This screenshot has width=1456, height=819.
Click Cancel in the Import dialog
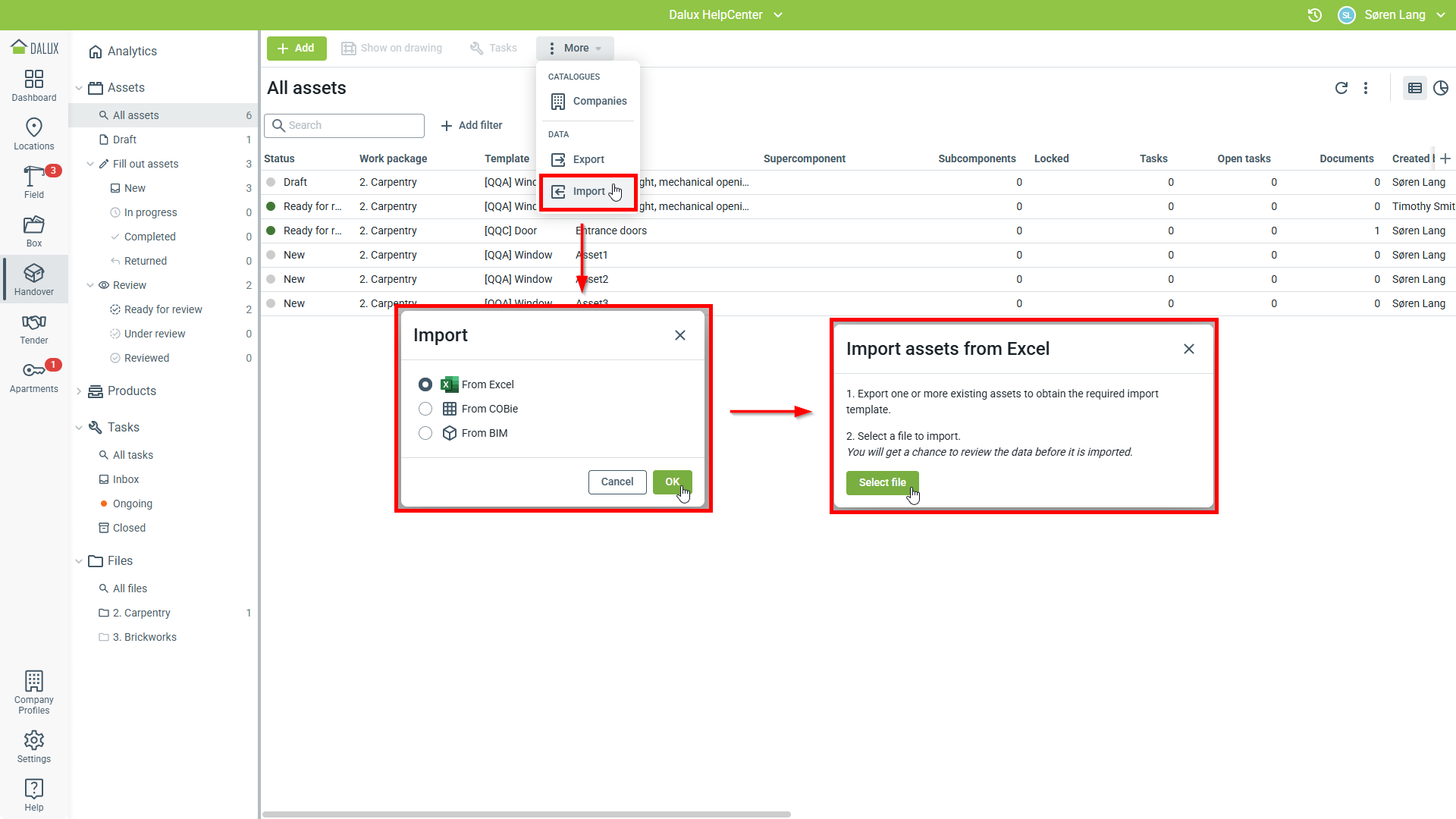617,482
